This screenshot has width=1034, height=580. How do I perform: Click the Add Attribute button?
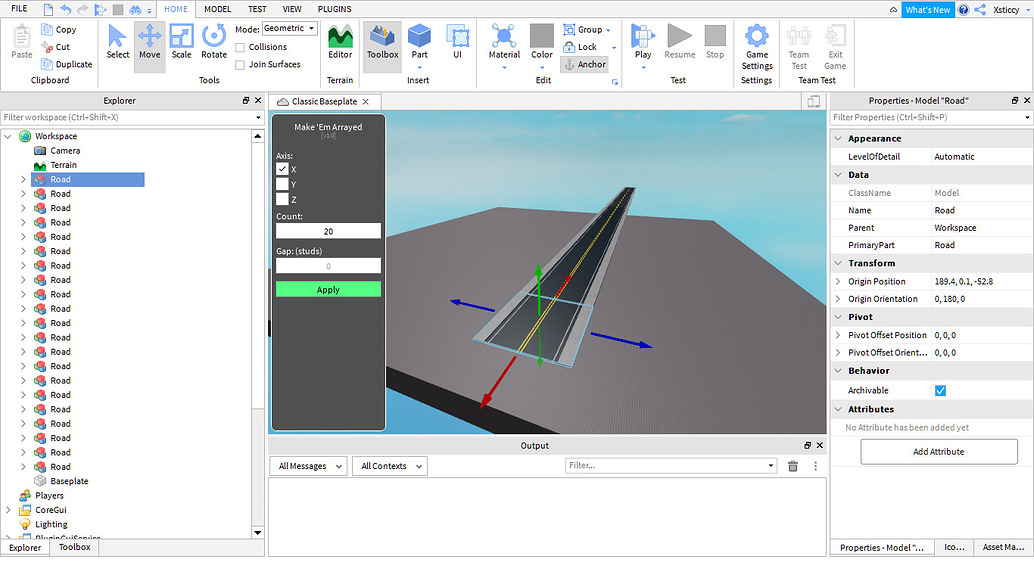pyautogui.click(x=938, y=451)
